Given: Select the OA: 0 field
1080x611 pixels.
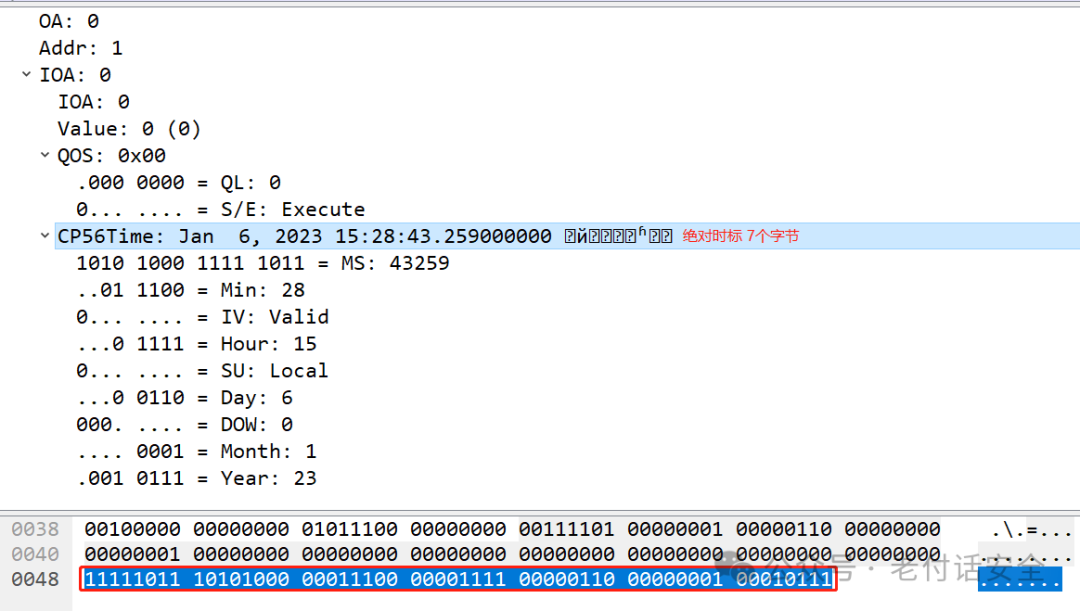Looking at the screenshot, I should 69,21.
